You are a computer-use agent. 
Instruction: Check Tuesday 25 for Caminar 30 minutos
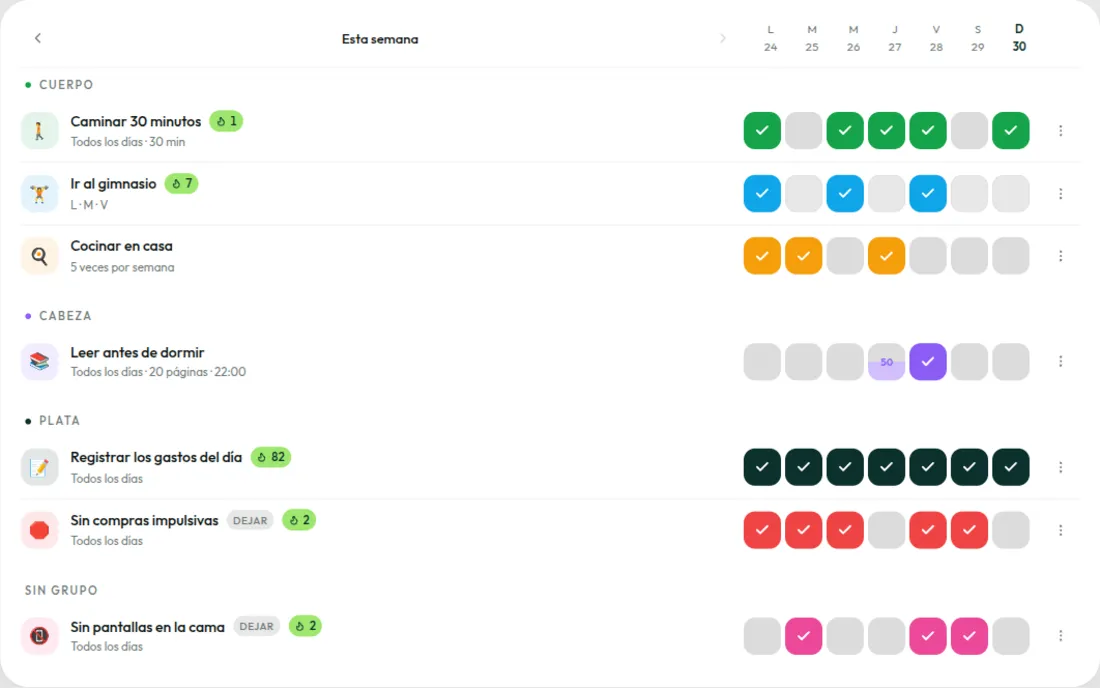pyautogui.click(x=803, y=130)
